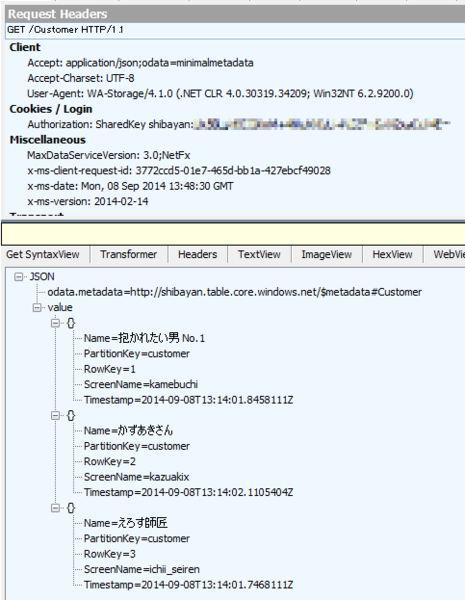Click the x-ms-version: 2014-02-14 line
This screenshot has height=600, width=465.
[88, 202]
